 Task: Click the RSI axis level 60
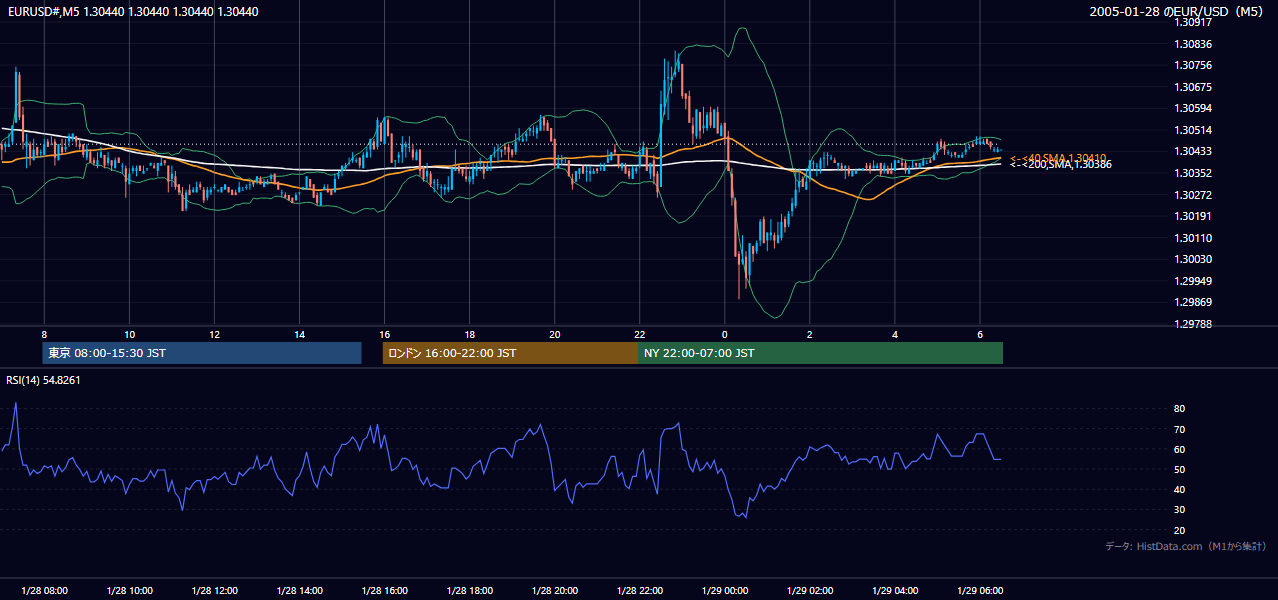(1180, 449)
